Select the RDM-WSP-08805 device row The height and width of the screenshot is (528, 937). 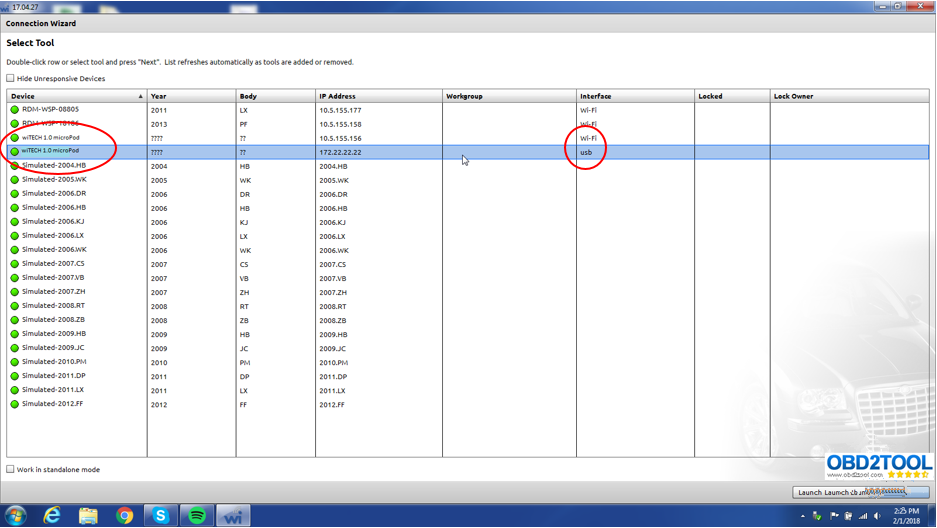coord(468,110)
